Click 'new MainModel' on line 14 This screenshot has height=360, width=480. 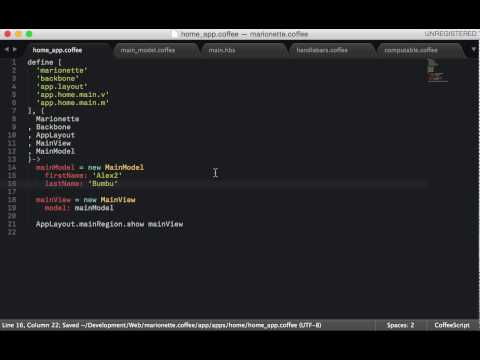pyautogui.click(x=116, y=167)
